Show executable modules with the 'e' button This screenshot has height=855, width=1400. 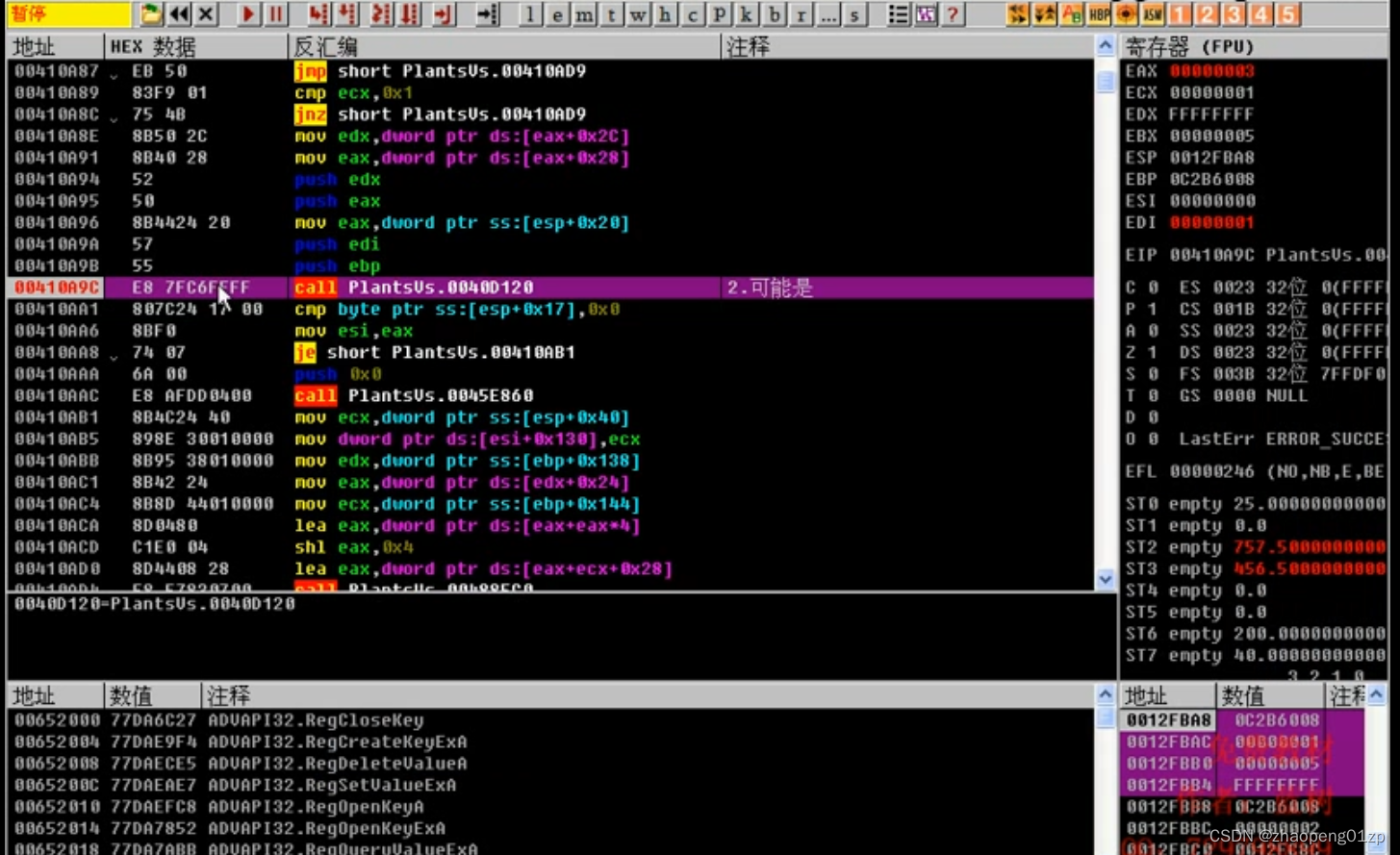[557, 15]
